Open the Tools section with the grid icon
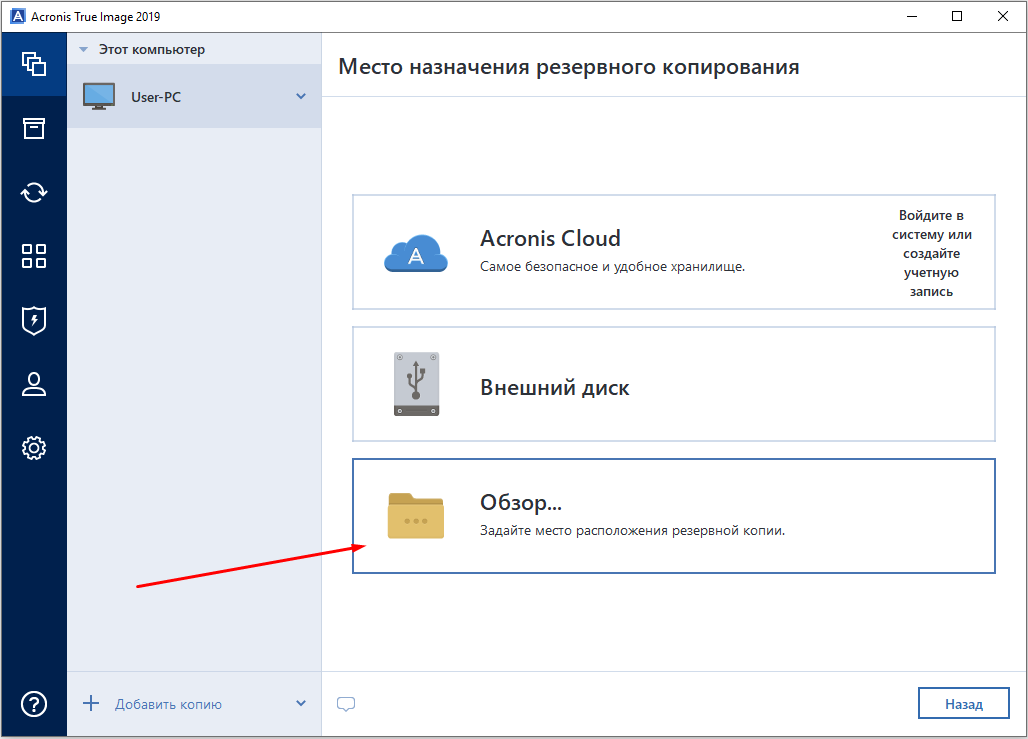This screenshot has height=739, width=1028. [33, 256]
